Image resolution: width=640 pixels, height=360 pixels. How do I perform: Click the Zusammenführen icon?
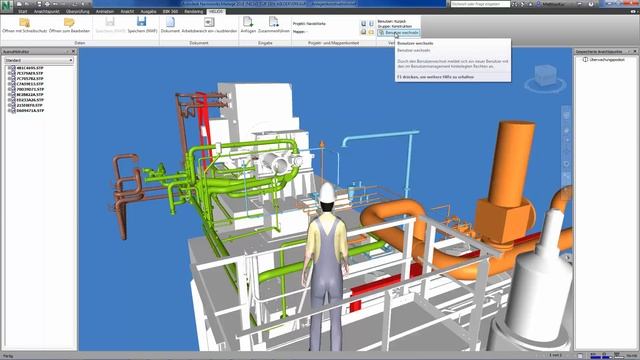[273, 22]
